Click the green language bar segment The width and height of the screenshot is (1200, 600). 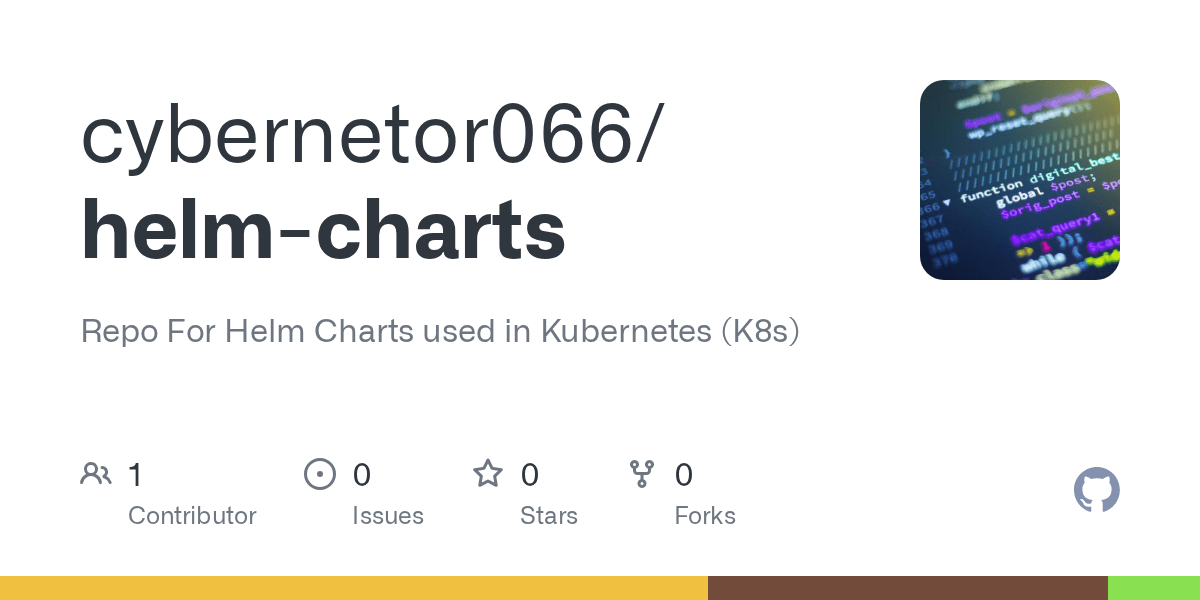point(1153,588)
